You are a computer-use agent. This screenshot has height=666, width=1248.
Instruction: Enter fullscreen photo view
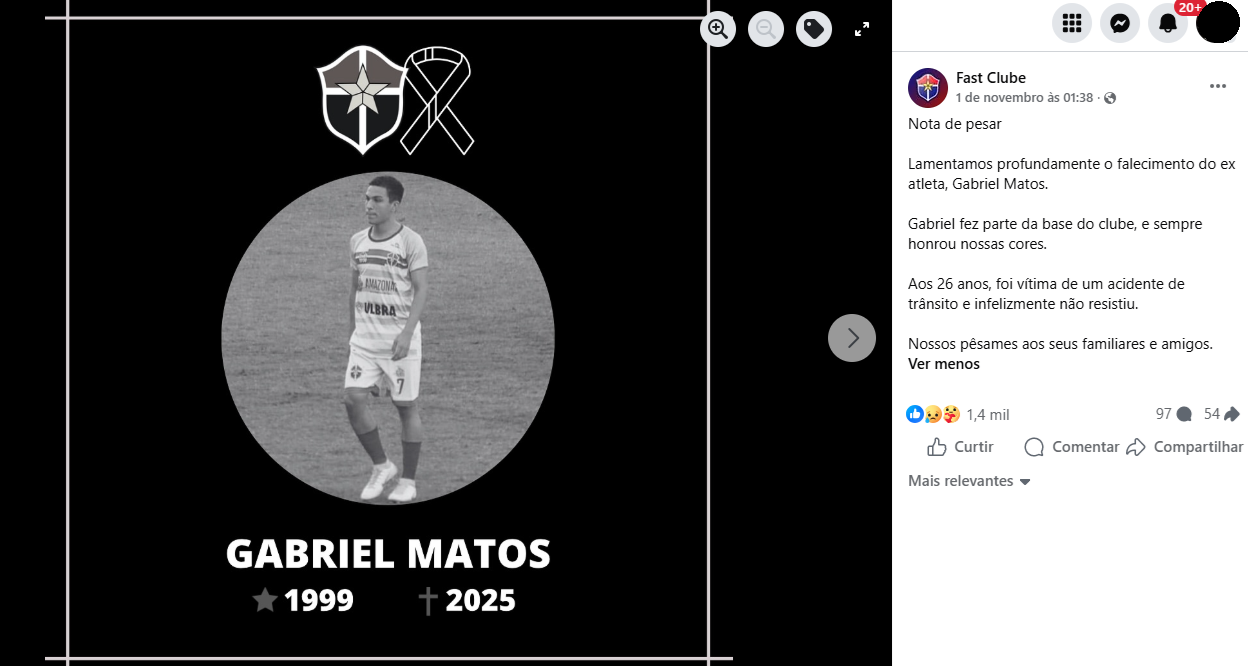(x=862, y=29)
